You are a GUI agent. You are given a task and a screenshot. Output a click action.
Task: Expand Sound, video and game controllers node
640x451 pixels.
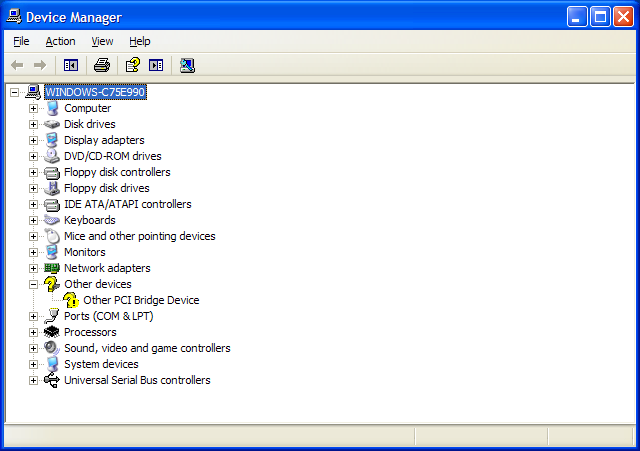[33, 349]
